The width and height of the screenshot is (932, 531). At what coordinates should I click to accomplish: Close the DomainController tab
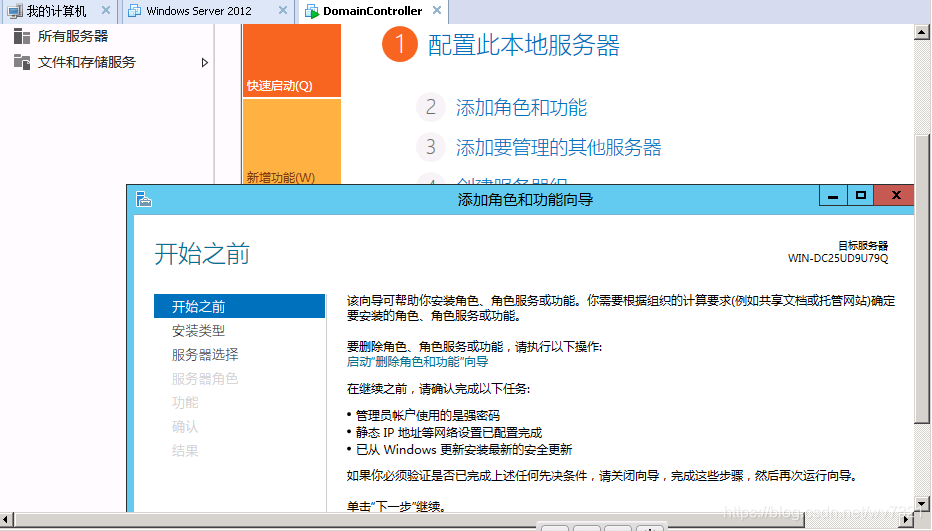click(x=437, y=10)
